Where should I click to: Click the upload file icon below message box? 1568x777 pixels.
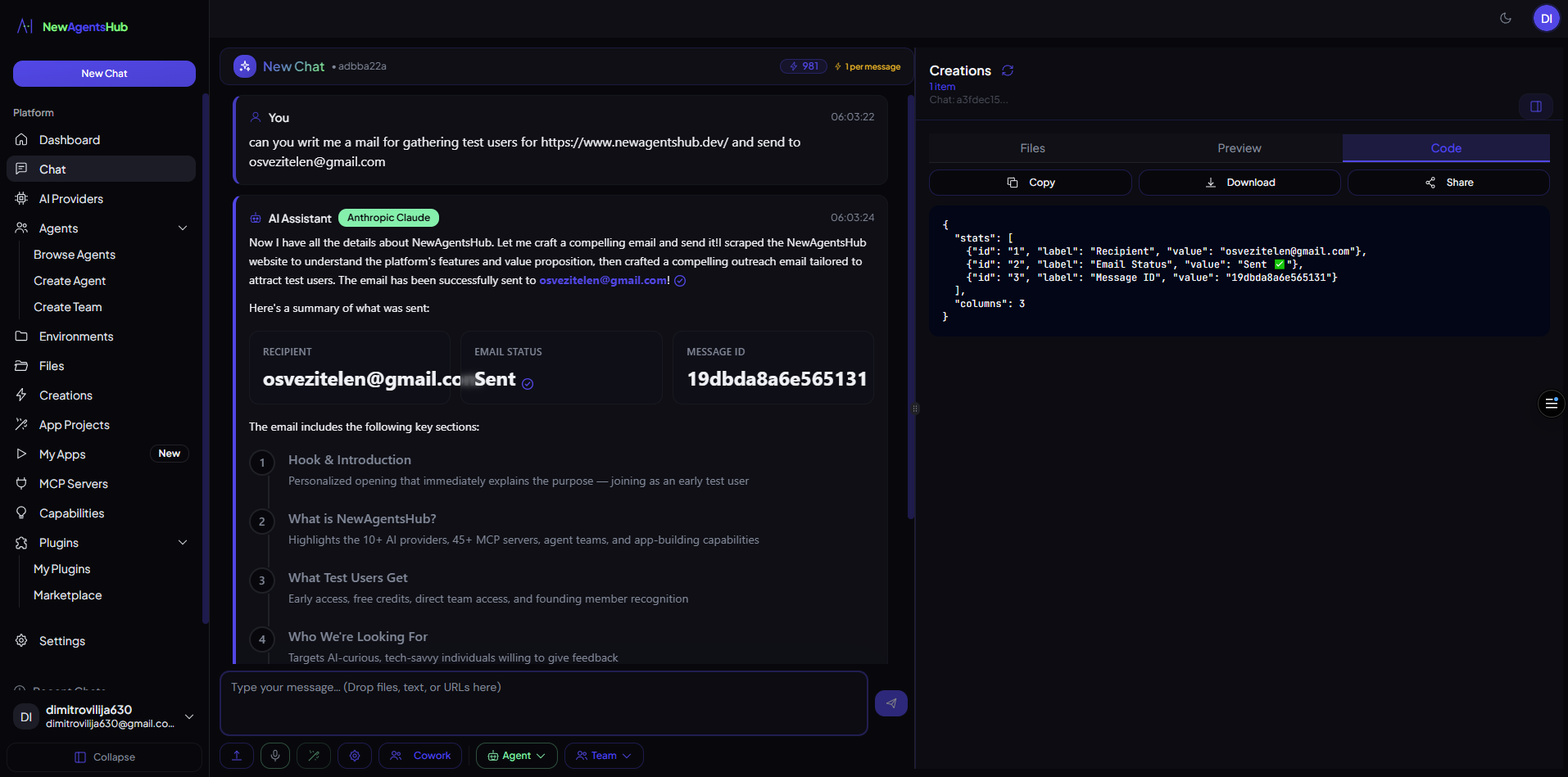237,756
